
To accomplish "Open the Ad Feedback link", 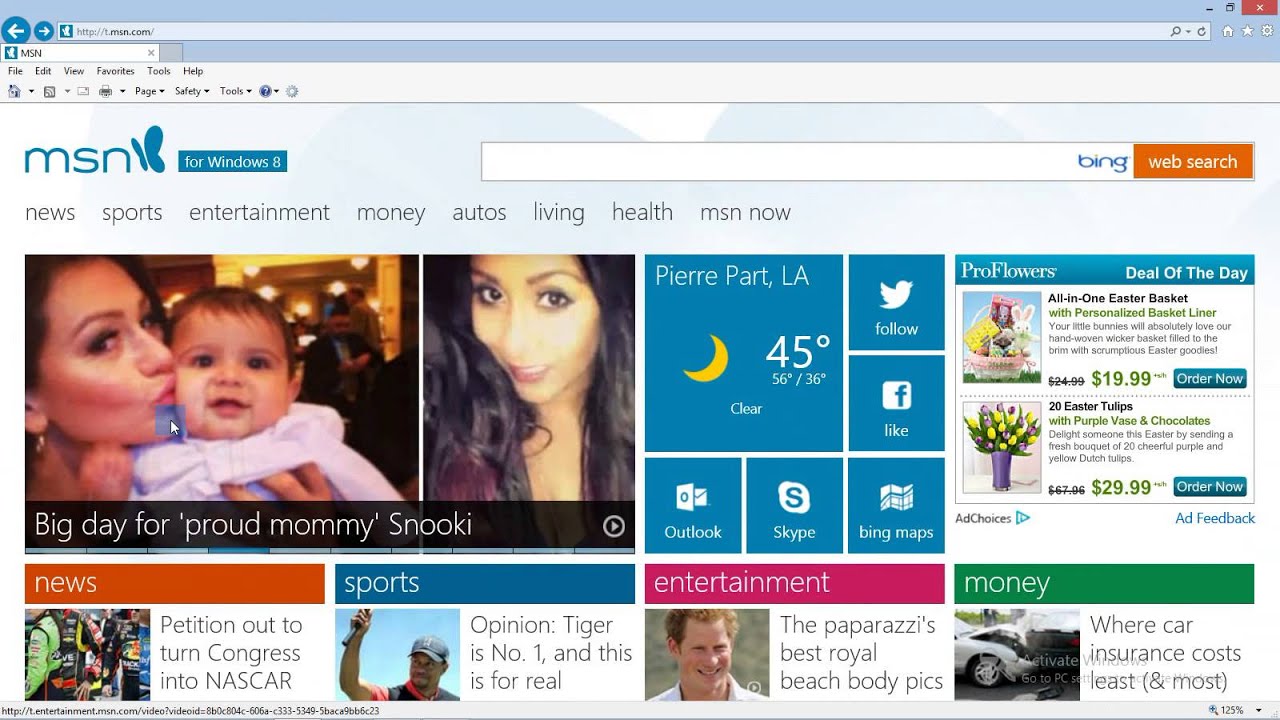I will pyautogui.click(x=1215, y=518).
